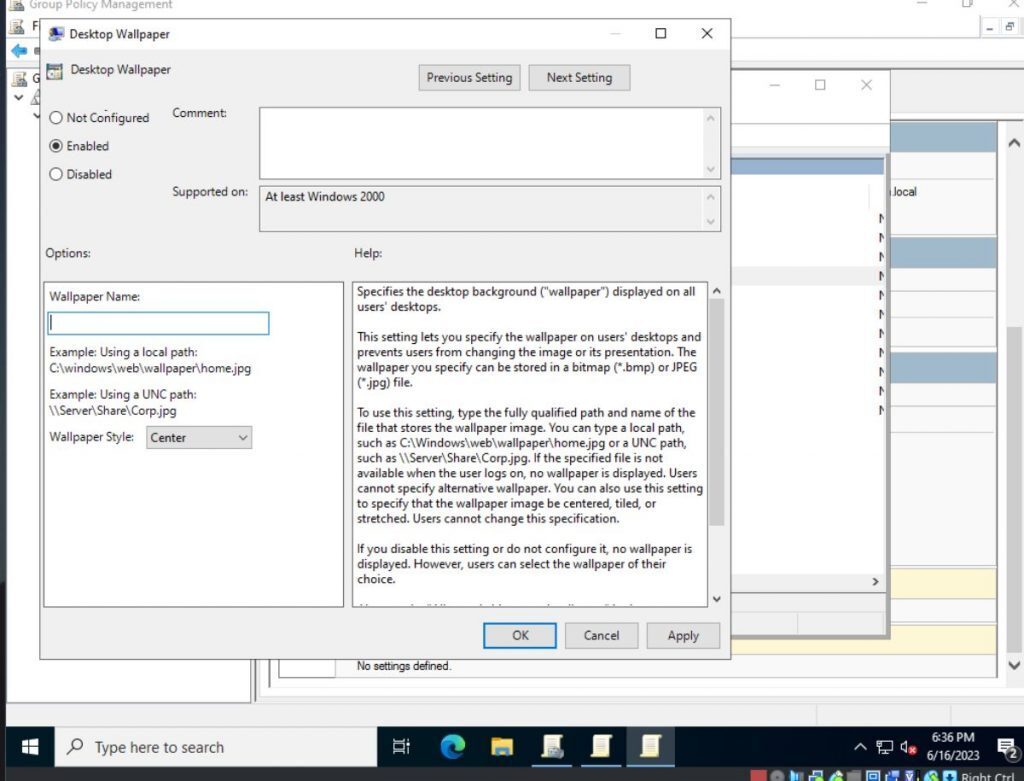1024x781 pixels.
Task: Click the Desktop Wallpaper setting icon in the dialog
Action: [x=55, y=70]
